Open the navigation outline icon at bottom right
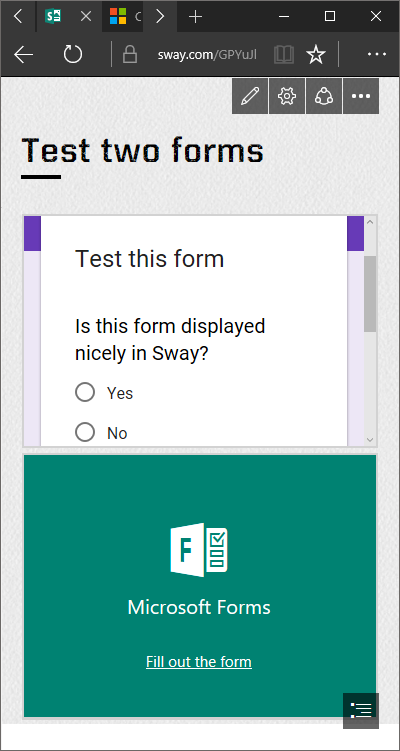This screenshot has height=751, width=400. [x=361, y=711]
